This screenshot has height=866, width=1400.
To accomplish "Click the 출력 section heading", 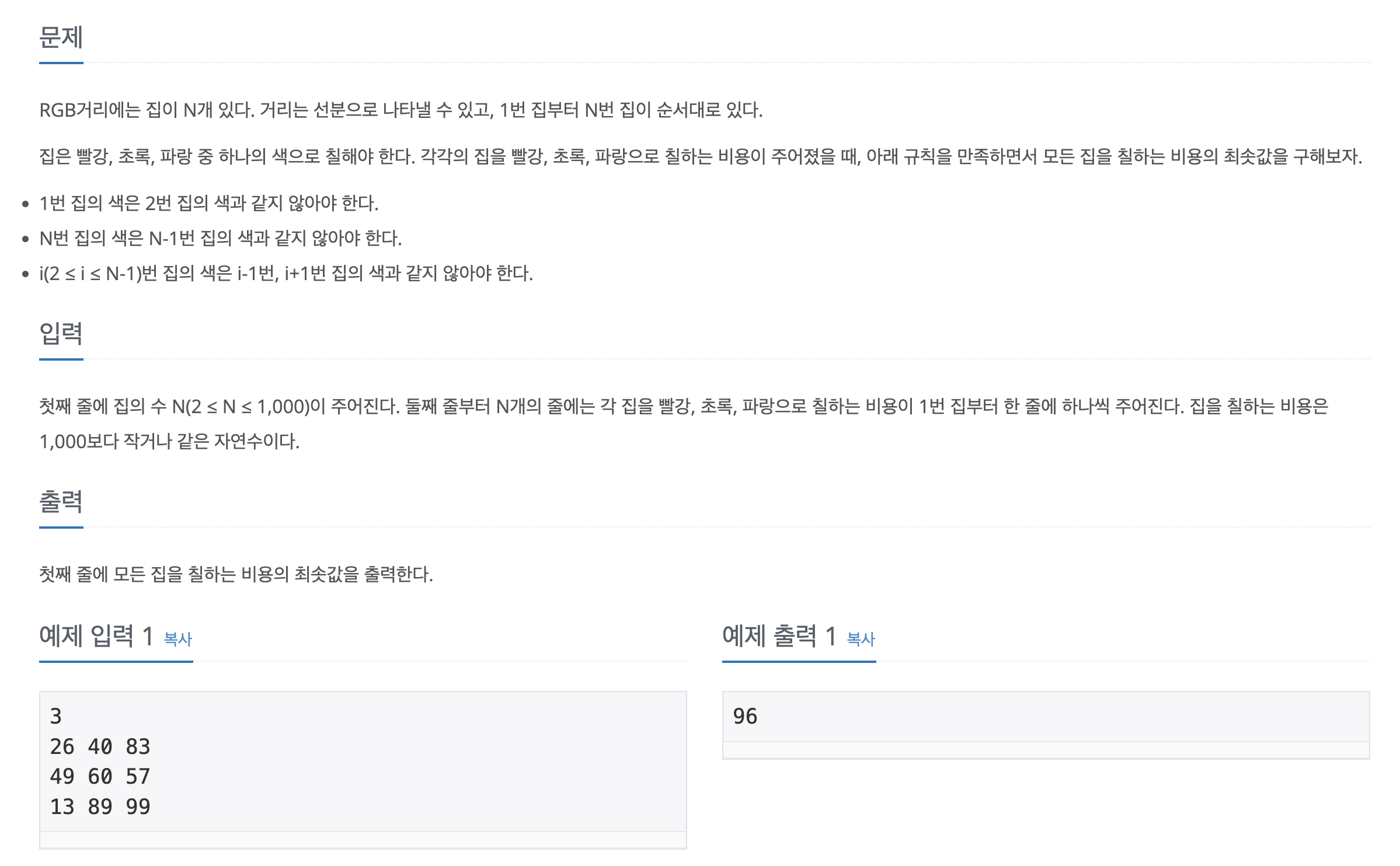I will pos(61,501).
